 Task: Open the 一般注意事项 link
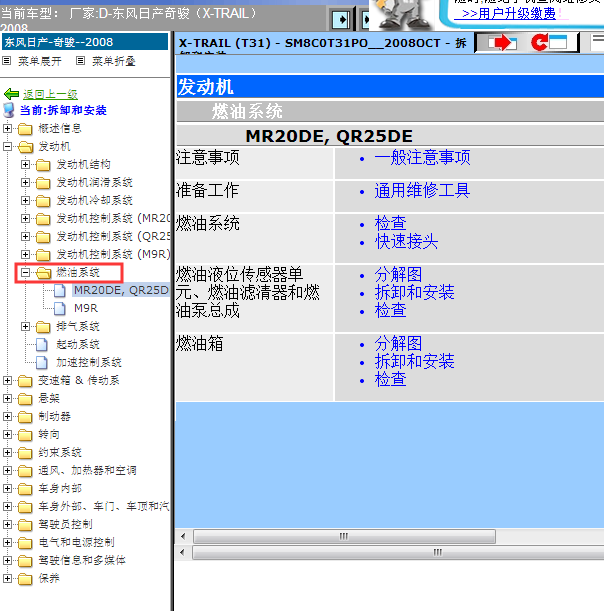(x=422, y=158)
